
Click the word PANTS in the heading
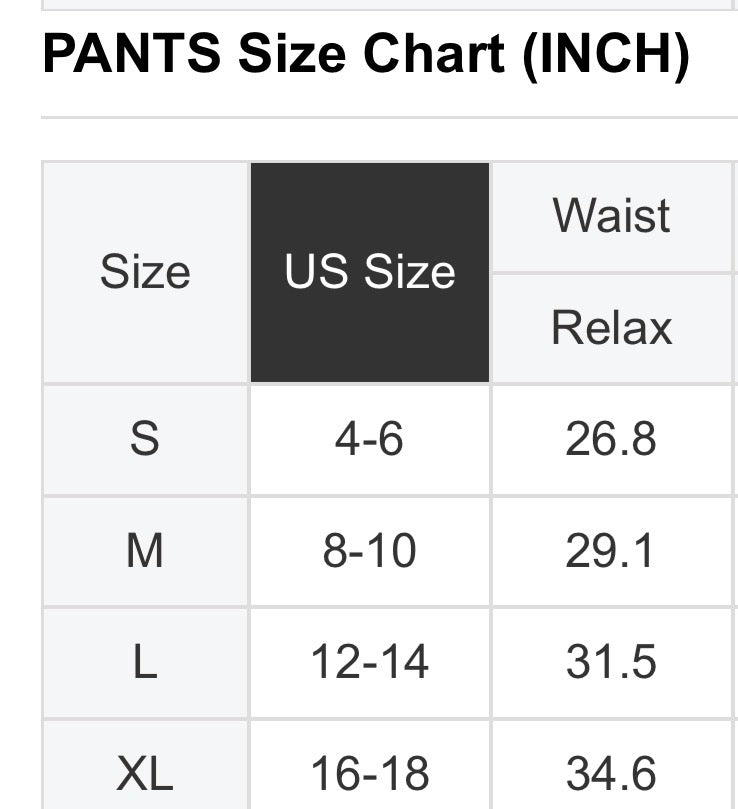click(131, 55)
